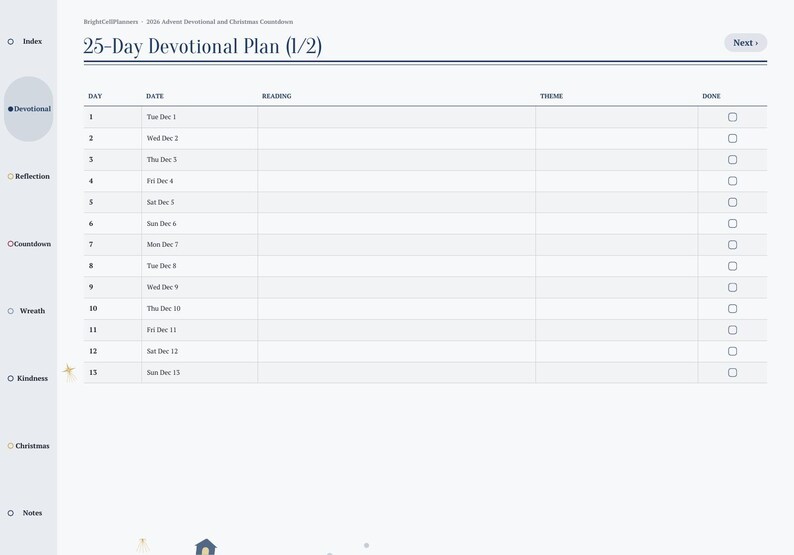Mark Thu Dec 10 as done

coord(732,308)
